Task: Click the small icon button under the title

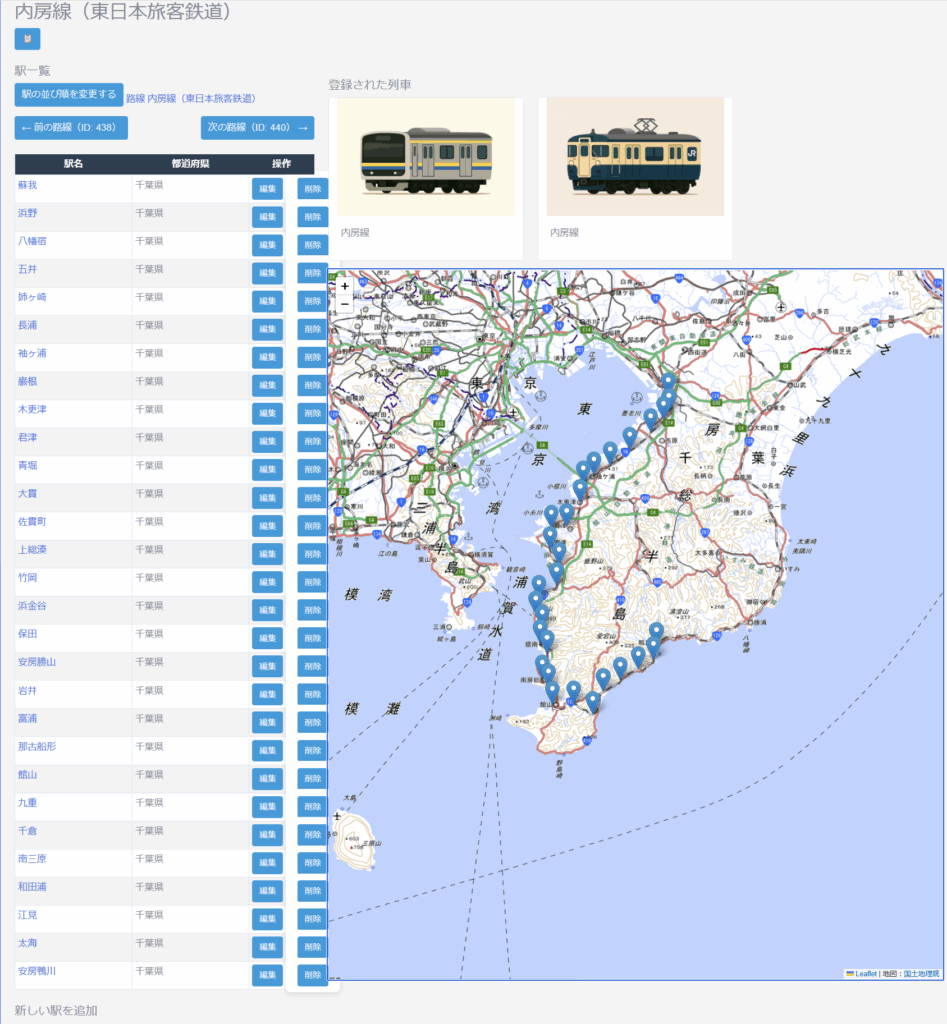Action: pos(27,39)
